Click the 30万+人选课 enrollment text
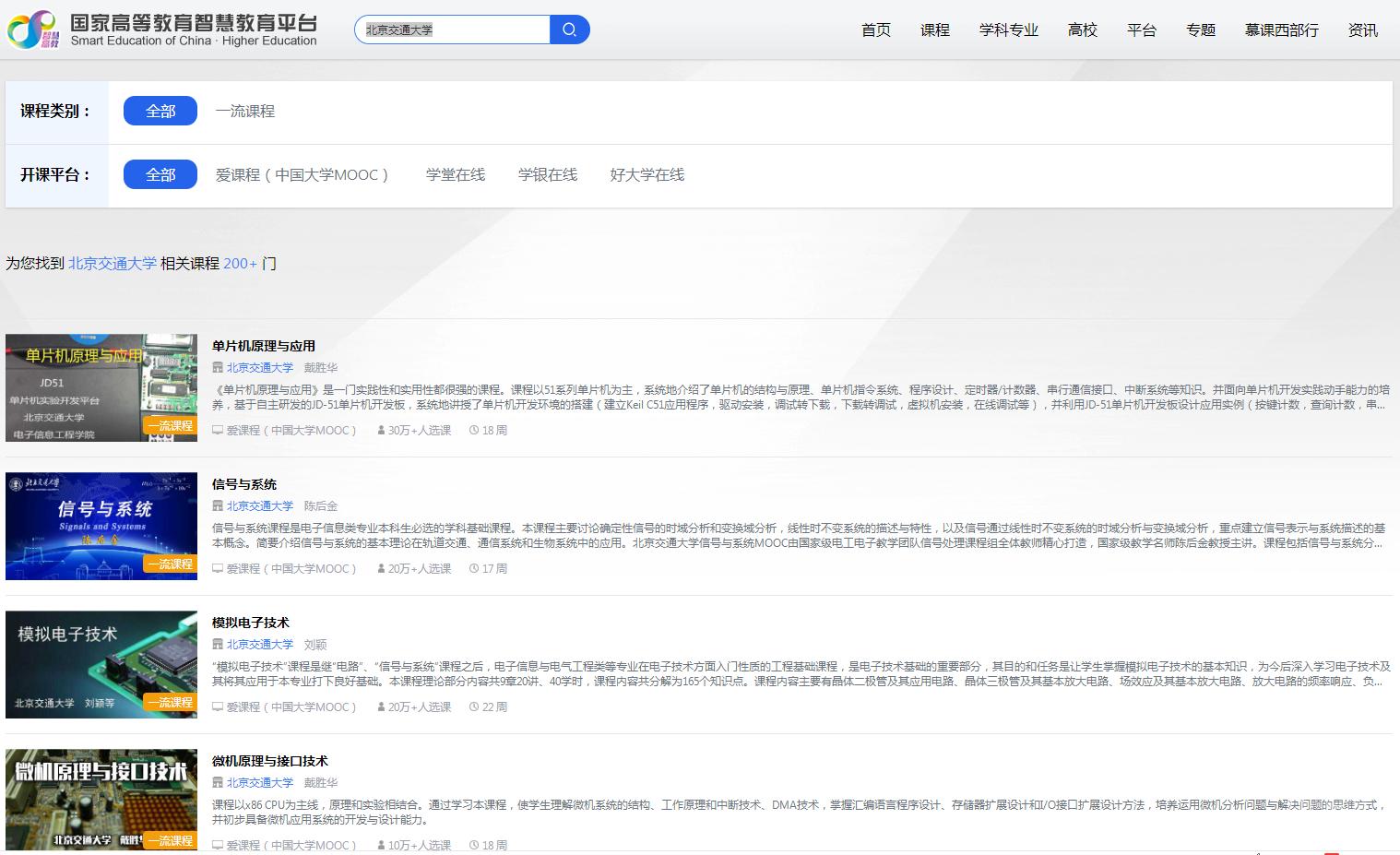This screenshot has width=1400, height=855. (420, 431)
